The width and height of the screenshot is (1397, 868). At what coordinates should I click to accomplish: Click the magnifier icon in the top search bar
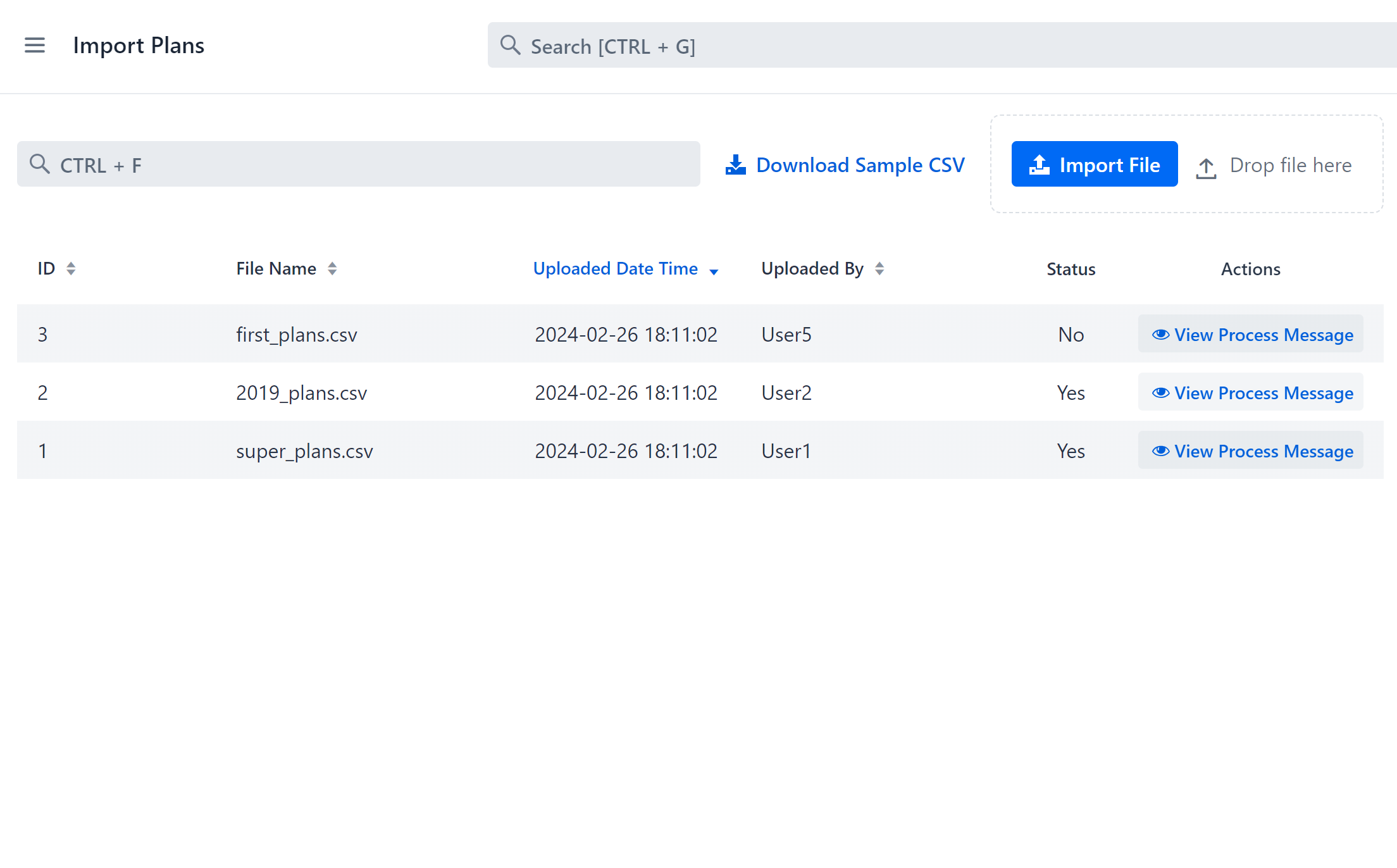511,45
